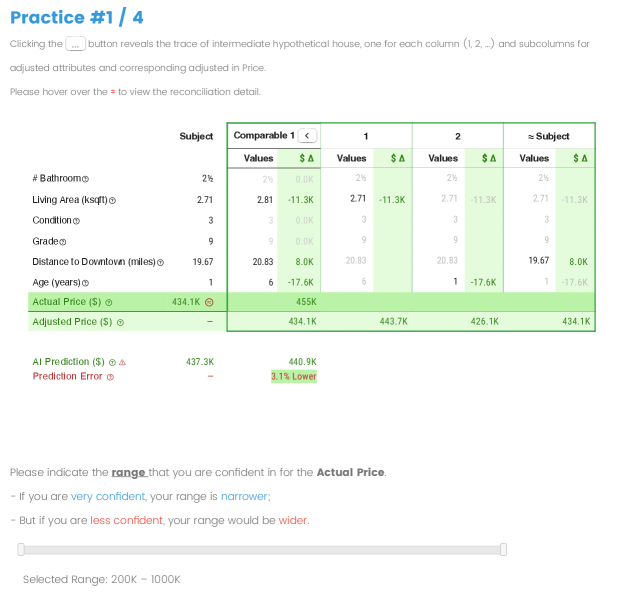The height and width of the screenshot is (601, 618).
Task: Click the Living Area info icon
Action: (112, 200)
